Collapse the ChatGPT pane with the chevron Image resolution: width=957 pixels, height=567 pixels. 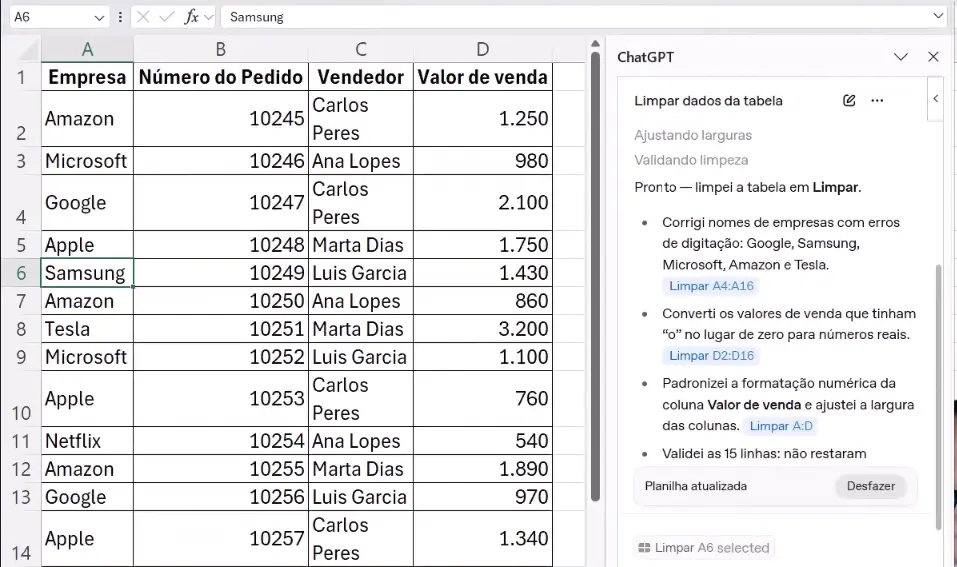(x=901, y=57)
